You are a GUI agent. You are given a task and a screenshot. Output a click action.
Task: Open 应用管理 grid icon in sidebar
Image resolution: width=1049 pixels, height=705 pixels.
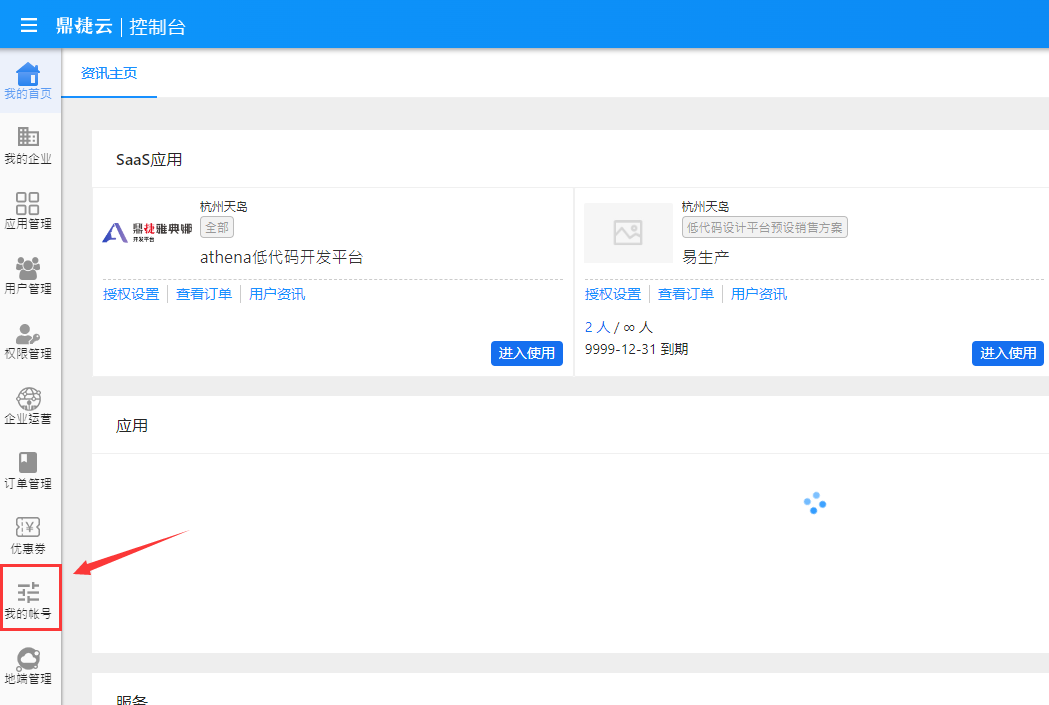tap(28, 203)
